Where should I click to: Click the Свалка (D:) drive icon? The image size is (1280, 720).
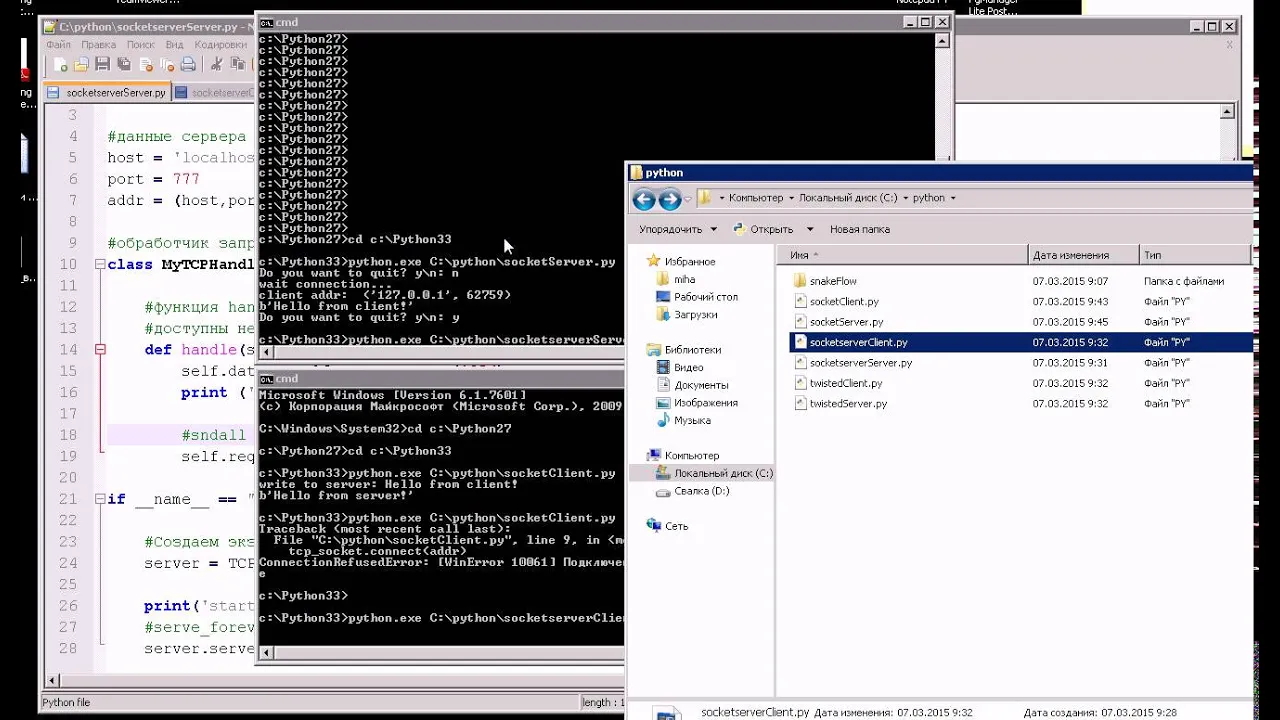pos(664,491)
